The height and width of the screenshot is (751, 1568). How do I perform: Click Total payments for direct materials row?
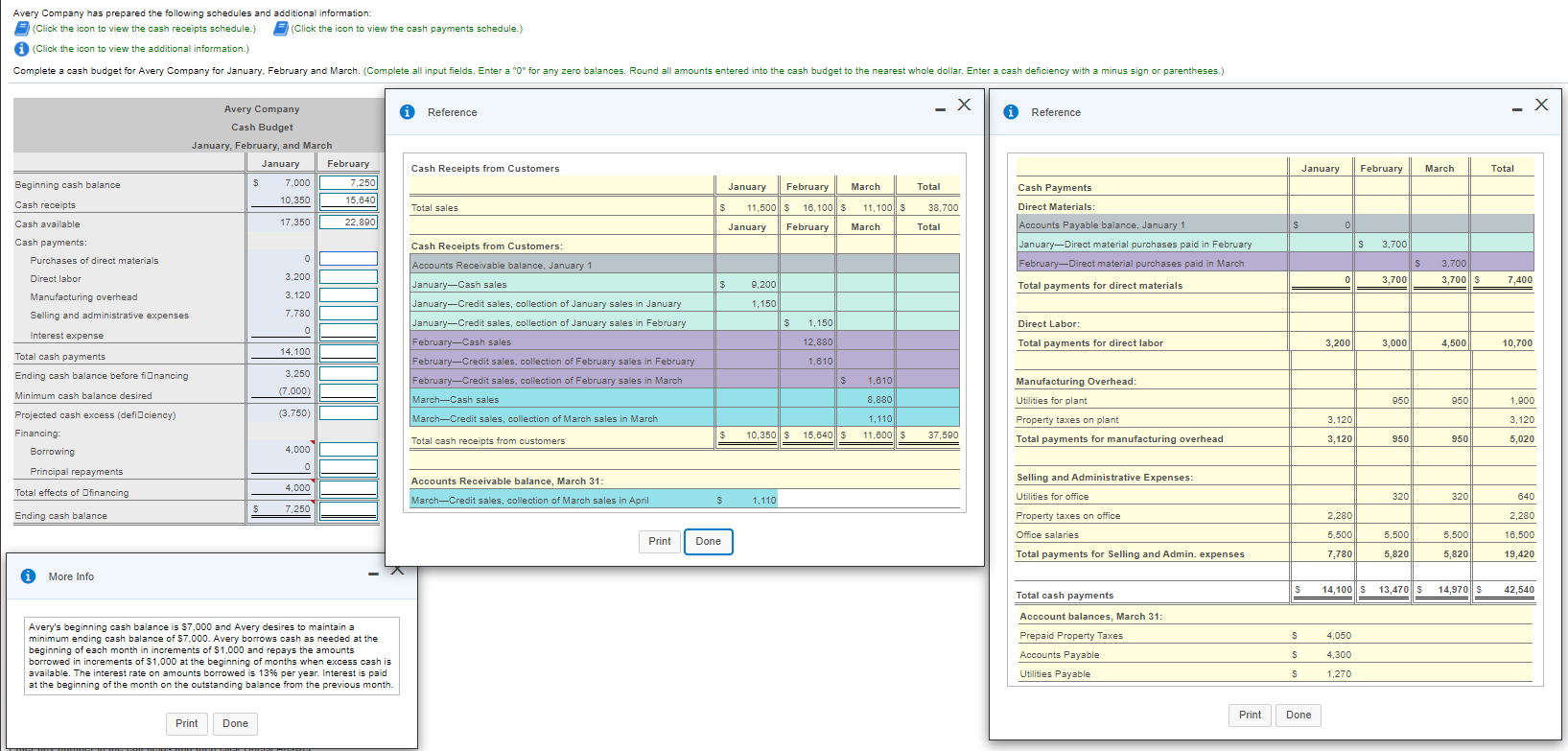1275,284
